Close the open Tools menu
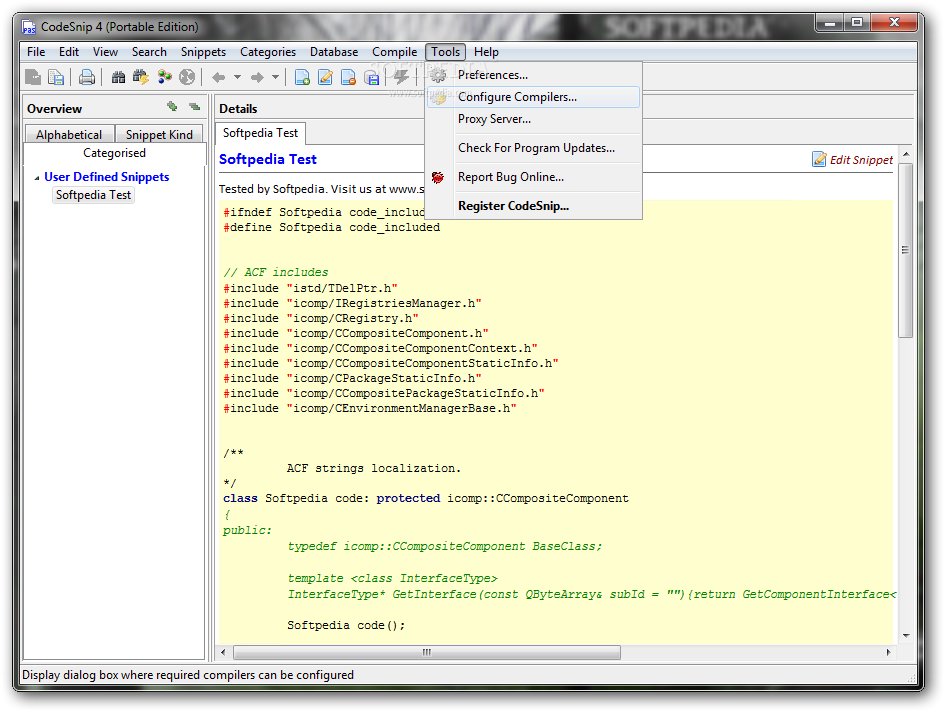Viewport: 945px width, 712px height. click(445, 52)
